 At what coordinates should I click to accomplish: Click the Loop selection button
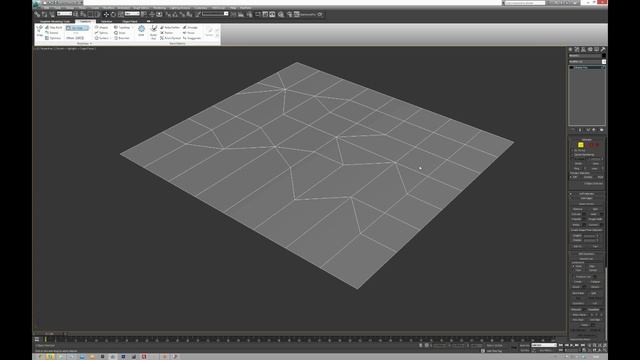pos(595,168)
